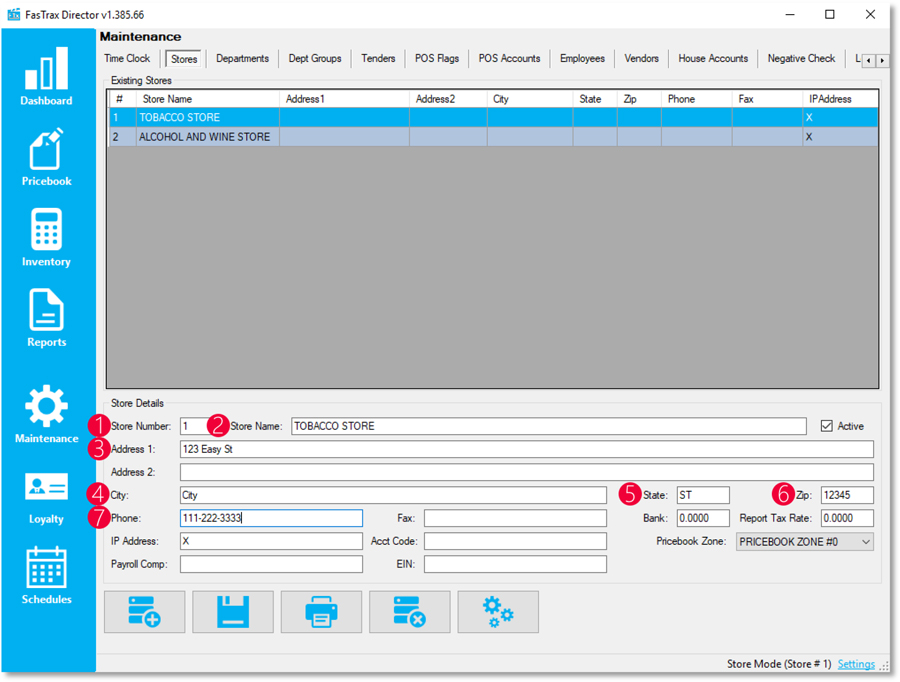
Task: Switch to the Dept Groups tab
Action: (x=315, y=59)
